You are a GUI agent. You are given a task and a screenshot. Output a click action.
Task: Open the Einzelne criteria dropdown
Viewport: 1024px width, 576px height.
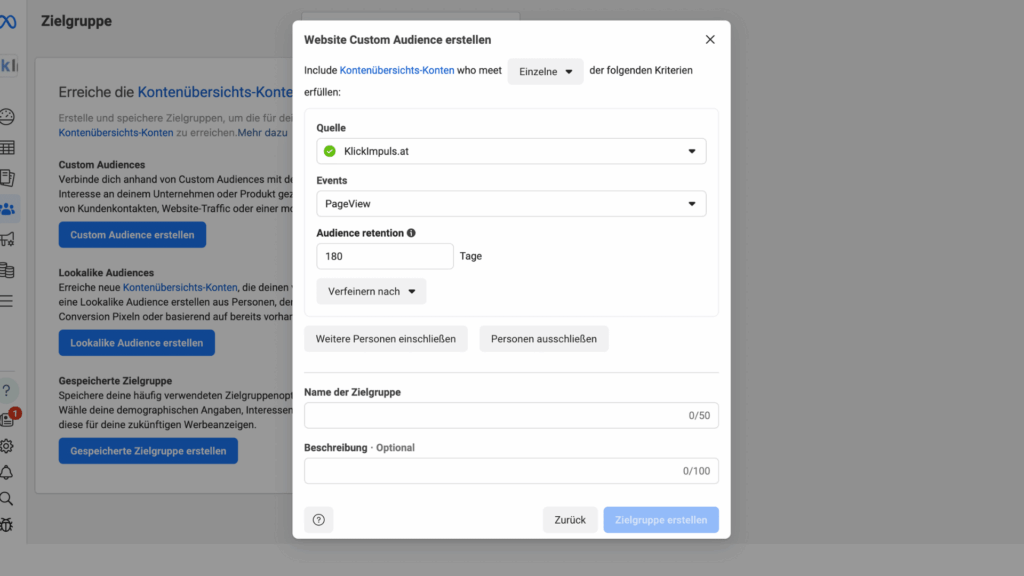pos(545,71)
